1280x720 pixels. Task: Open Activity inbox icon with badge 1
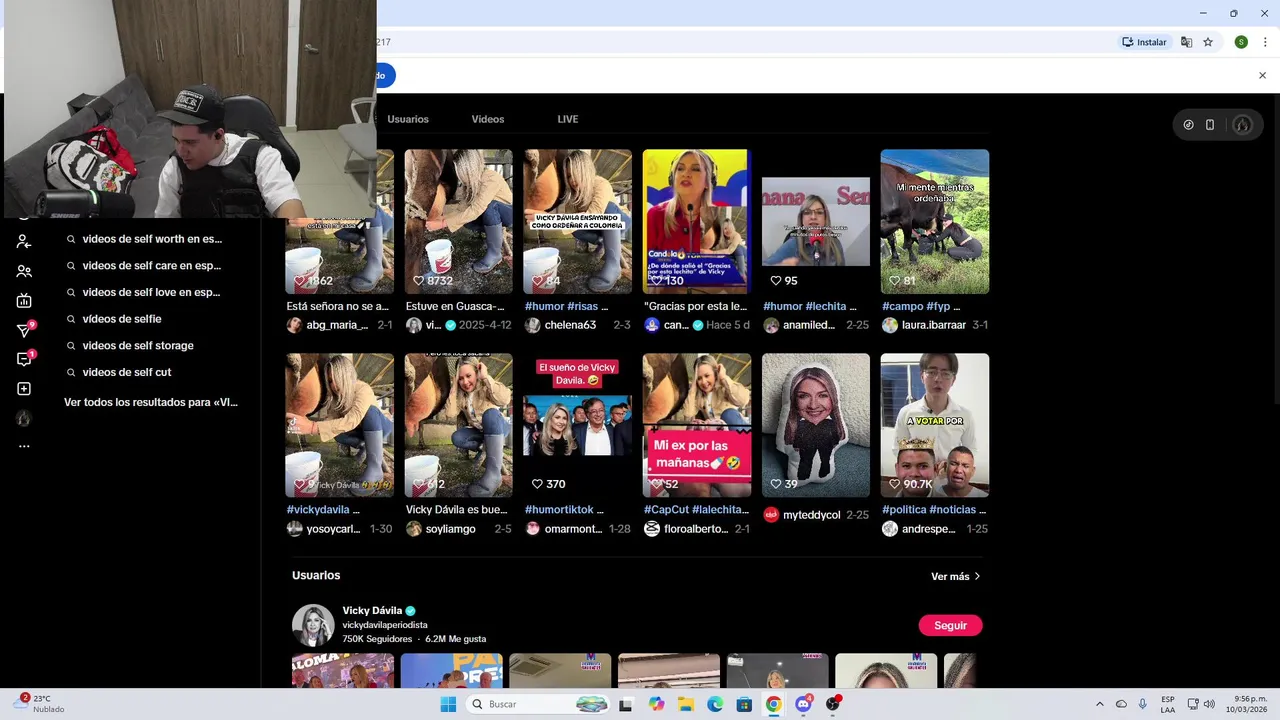25,359
